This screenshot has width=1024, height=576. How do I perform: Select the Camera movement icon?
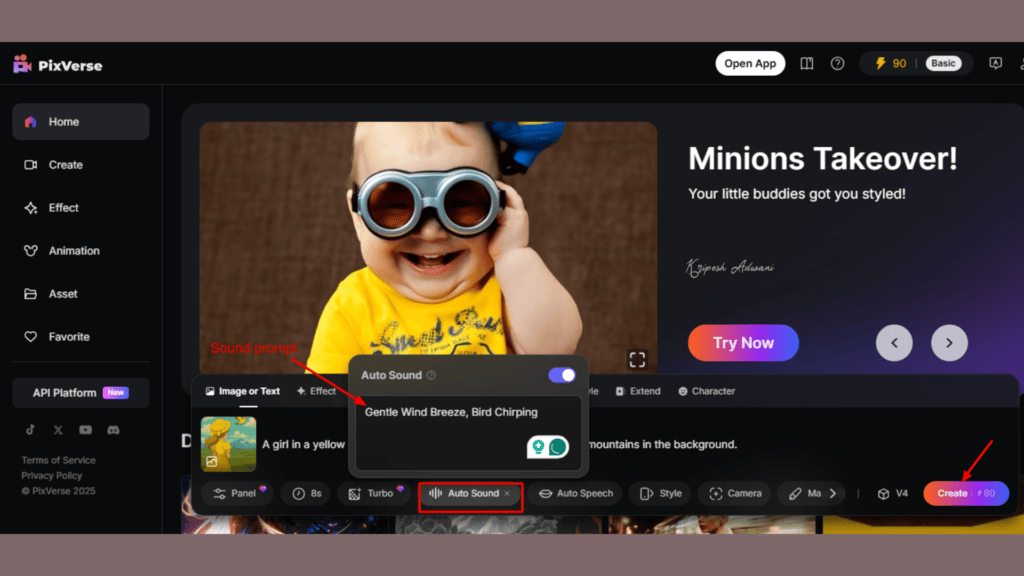[715, 493]
